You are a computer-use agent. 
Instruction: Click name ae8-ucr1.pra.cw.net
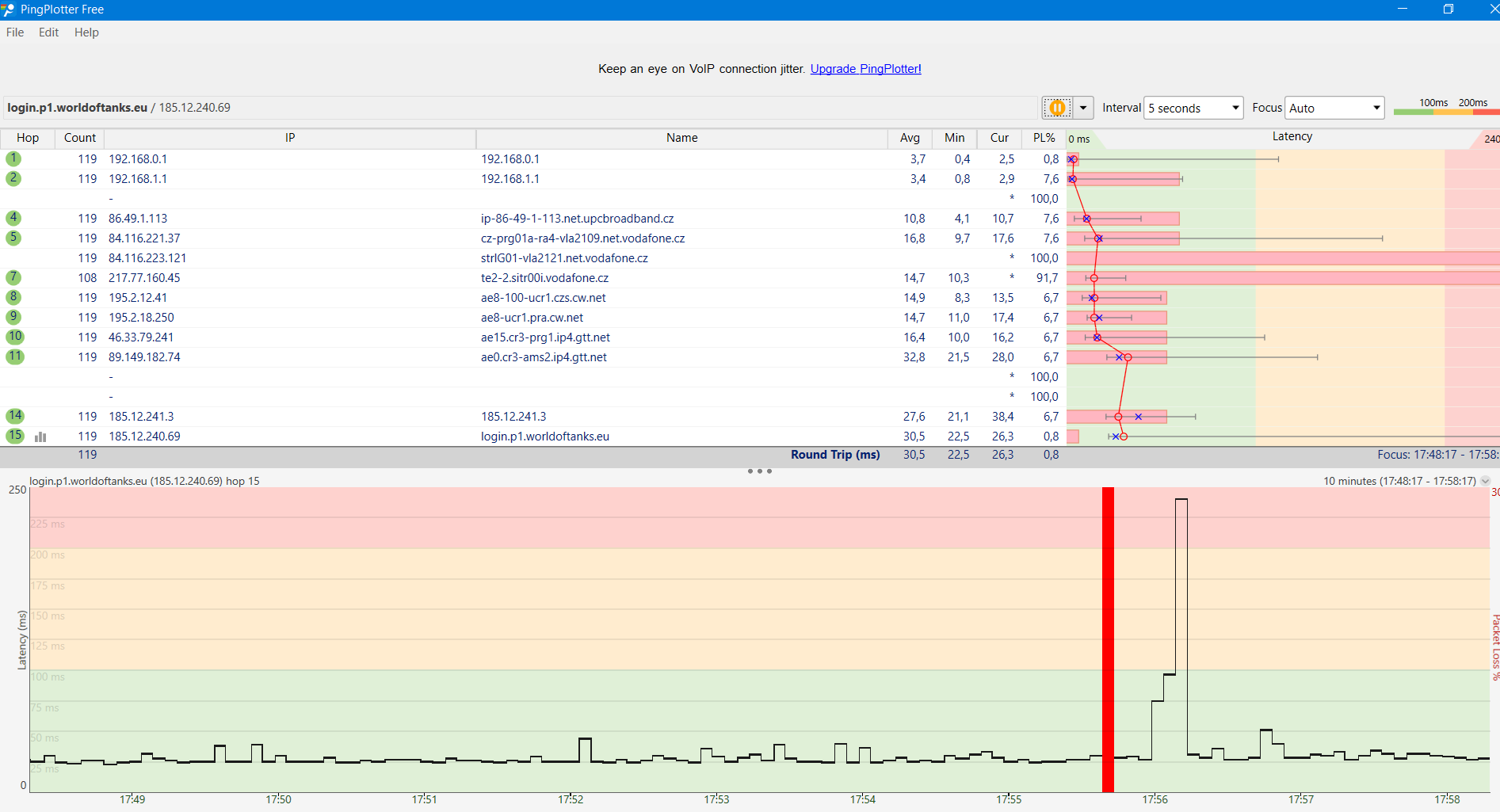[532, 318]
